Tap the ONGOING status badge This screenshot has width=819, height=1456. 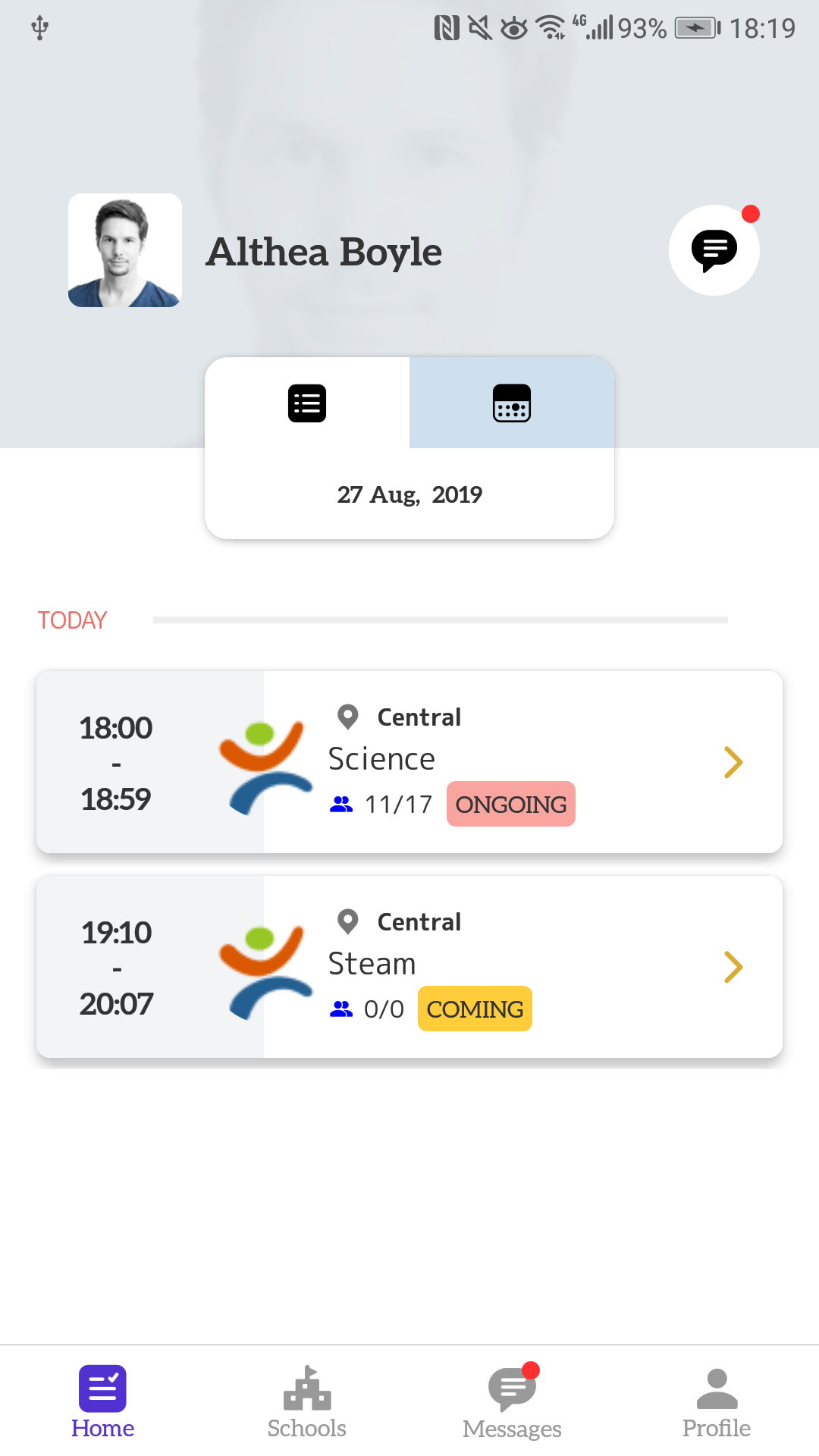tap(511, 804)
